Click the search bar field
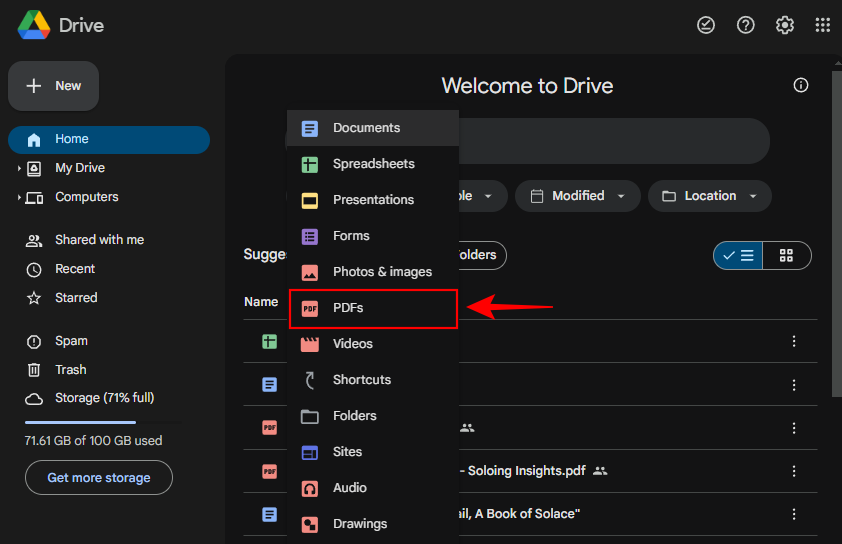 614,141
